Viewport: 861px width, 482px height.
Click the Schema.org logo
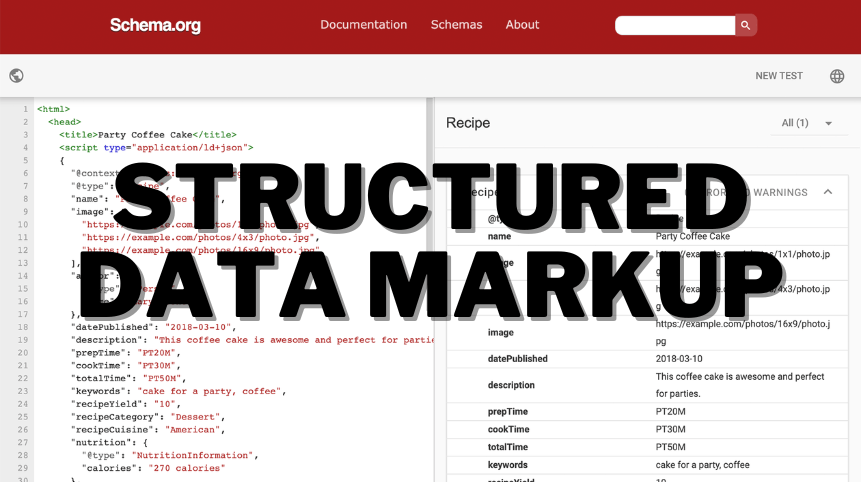point(155,25)
